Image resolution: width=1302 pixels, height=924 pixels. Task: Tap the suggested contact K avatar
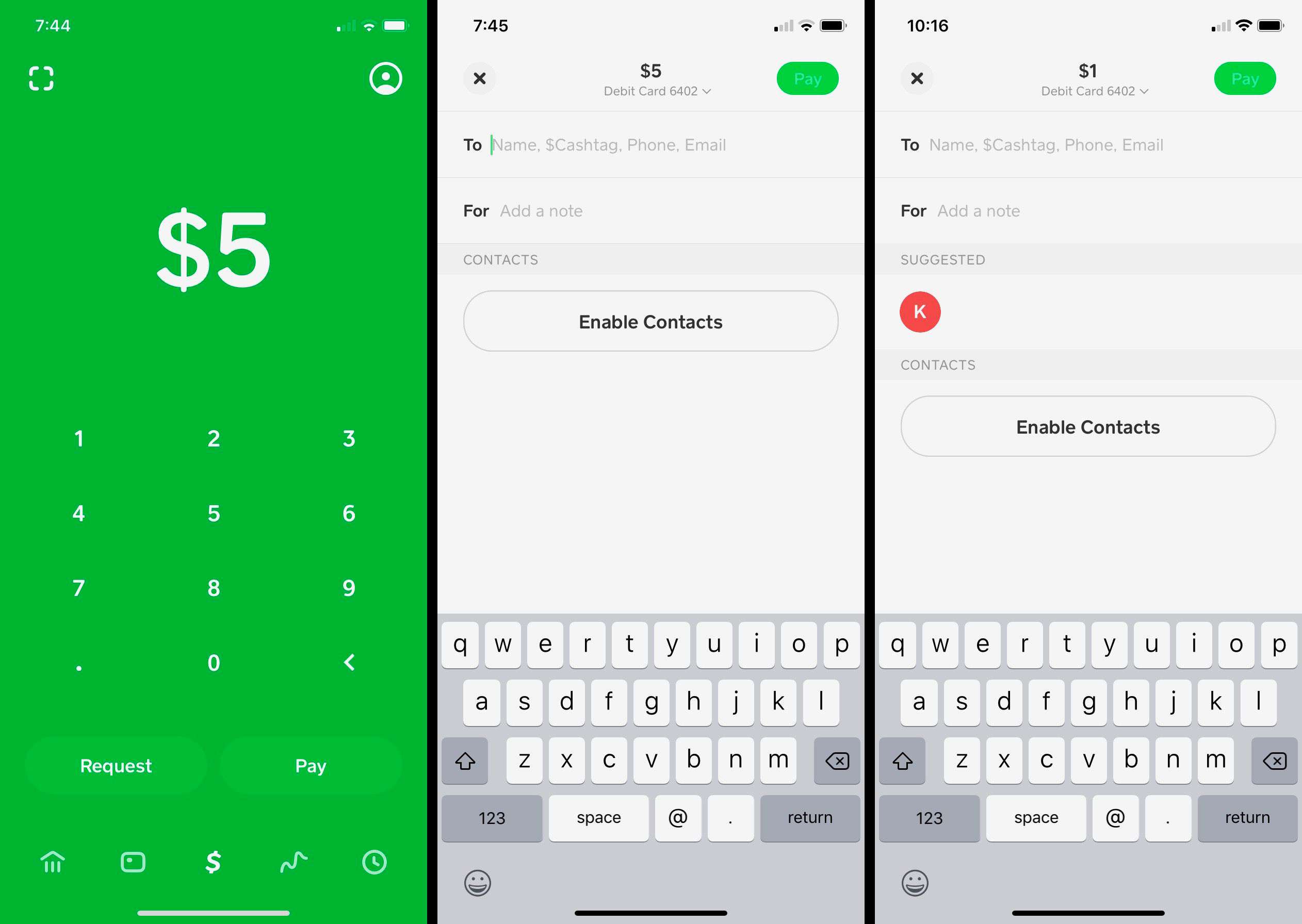[920, 311]
